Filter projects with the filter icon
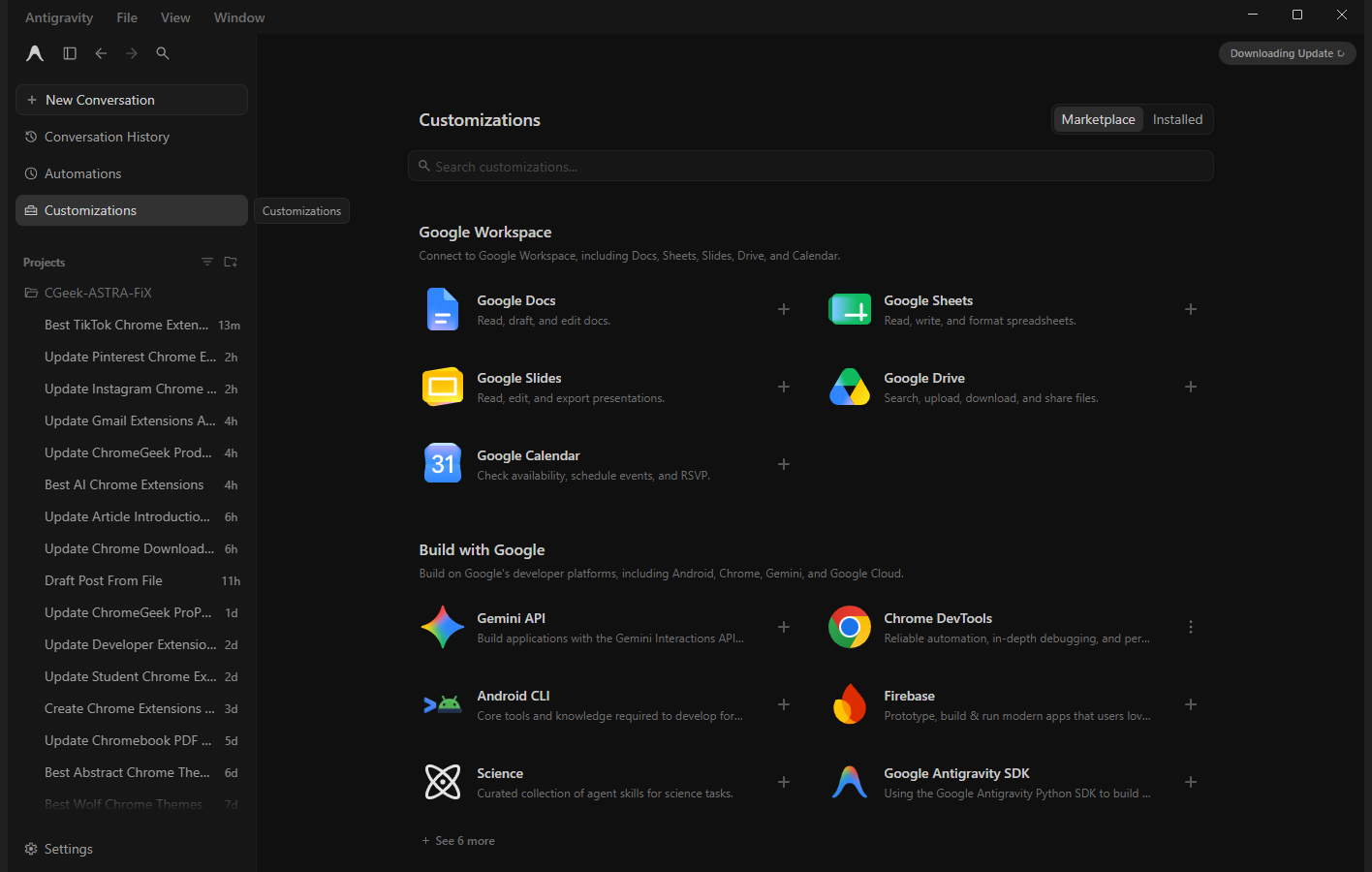This screenshot has width=1372, height=872. (207, 262)
